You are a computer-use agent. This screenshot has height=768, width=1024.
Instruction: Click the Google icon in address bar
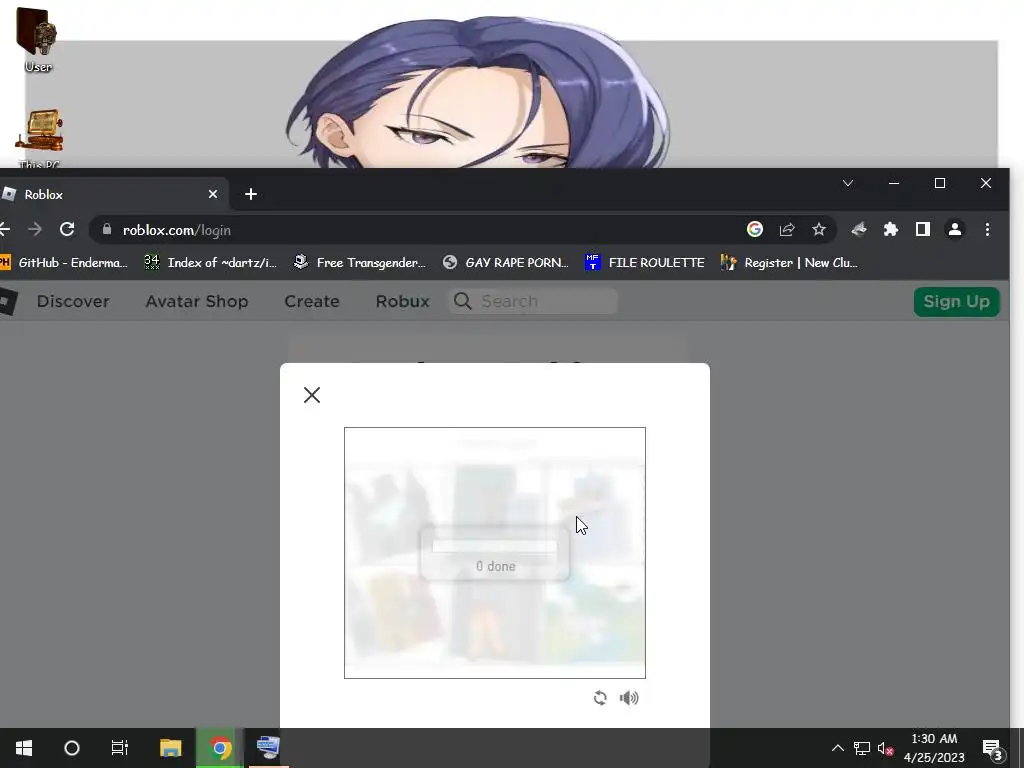click(x=755, y=229)
